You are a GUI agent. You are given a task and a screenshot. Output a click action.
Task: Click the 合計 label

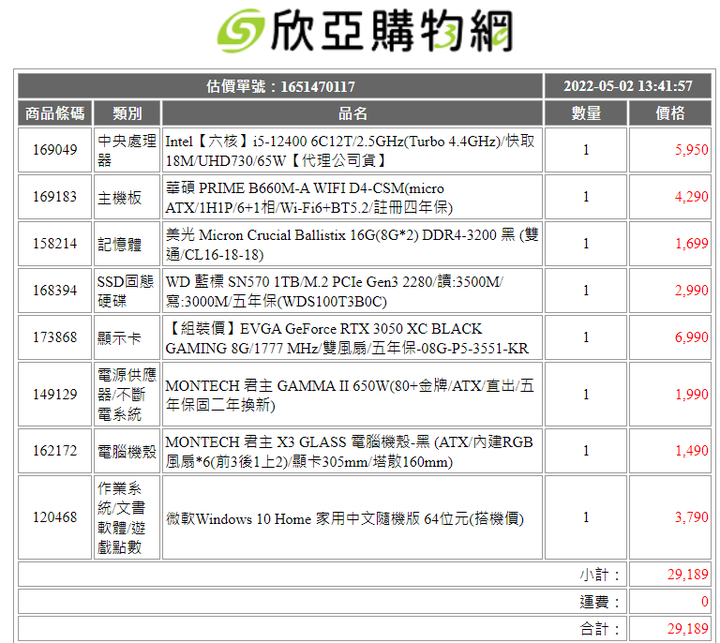tap(600, 629)
